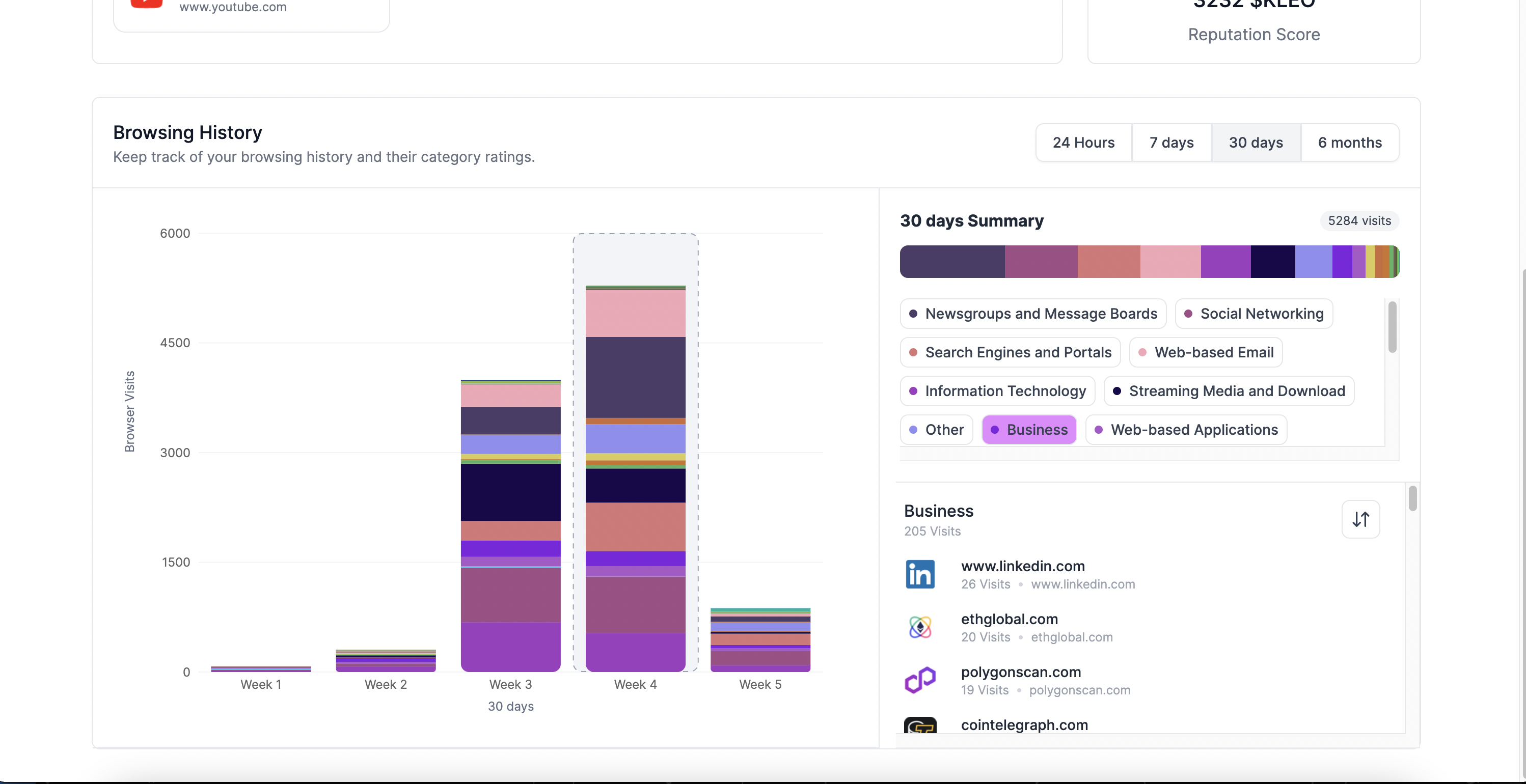Click the dark purple summary bar segment

(x=951, y=262)
